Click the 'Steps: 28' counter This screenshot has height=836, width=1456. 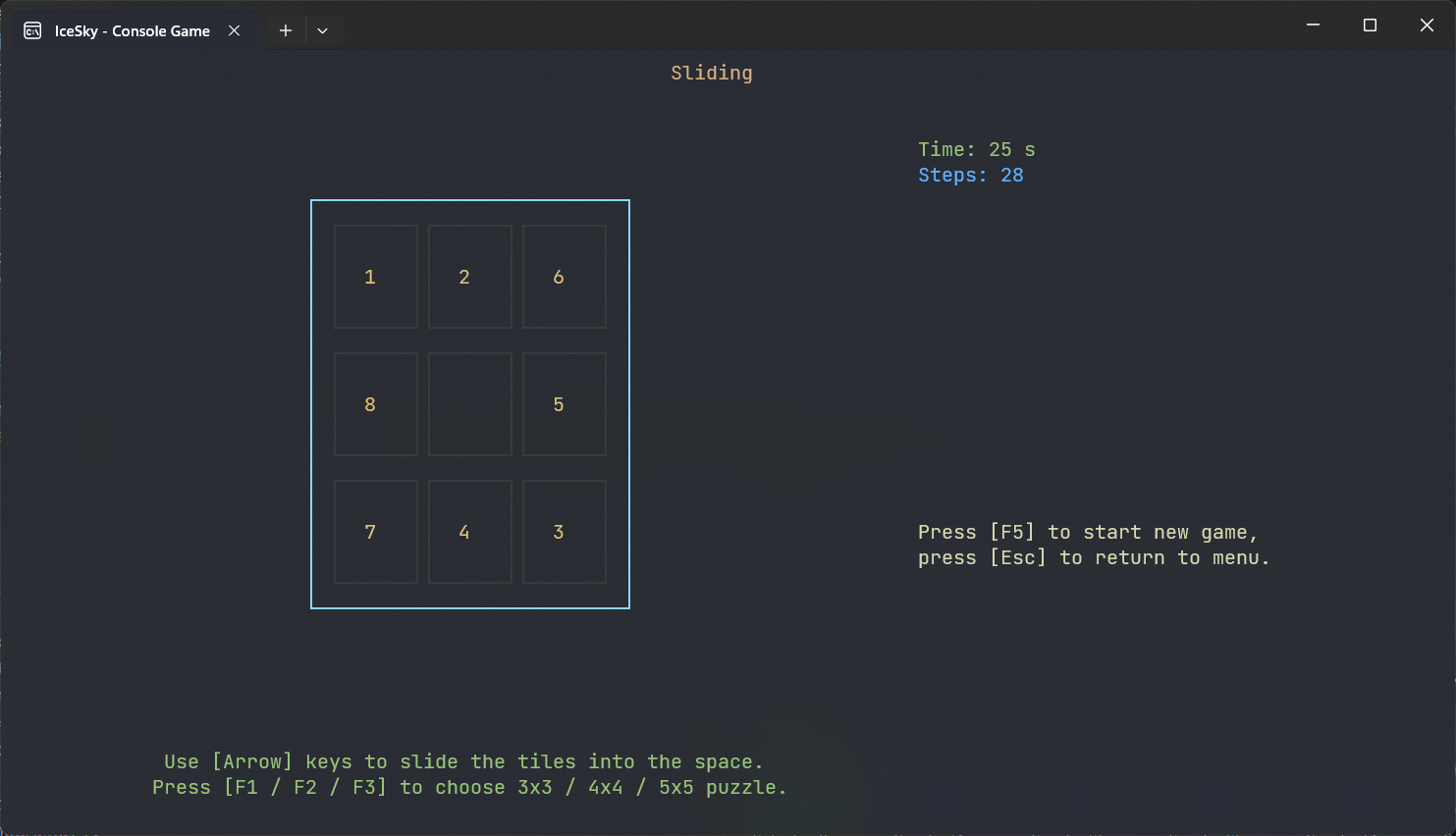[x=971, y=175]
